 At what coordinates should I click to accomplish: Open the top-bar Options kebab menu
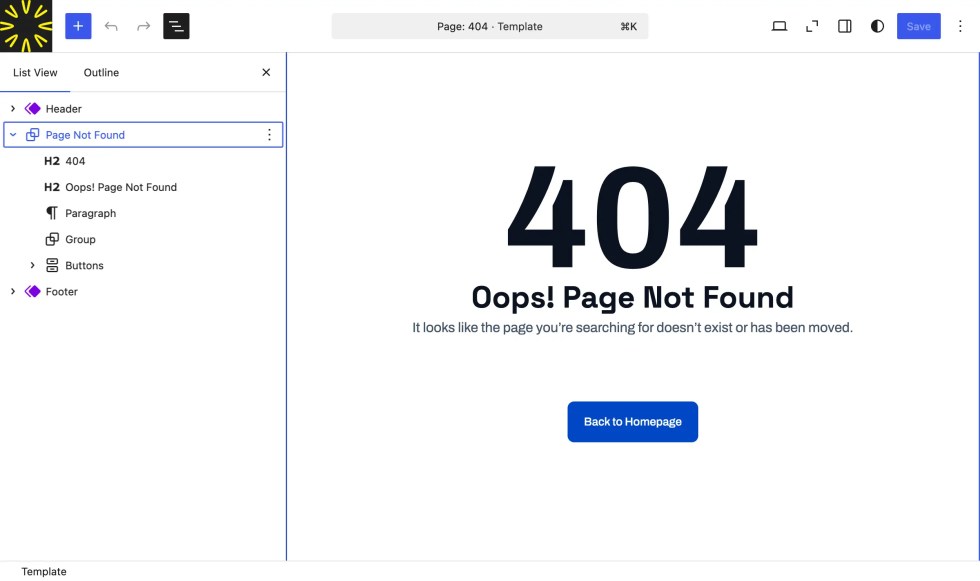click(960, 26)
